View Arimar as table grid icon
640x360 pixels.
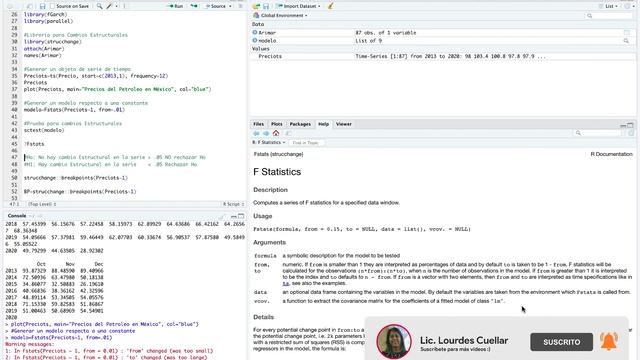(627, 32)
